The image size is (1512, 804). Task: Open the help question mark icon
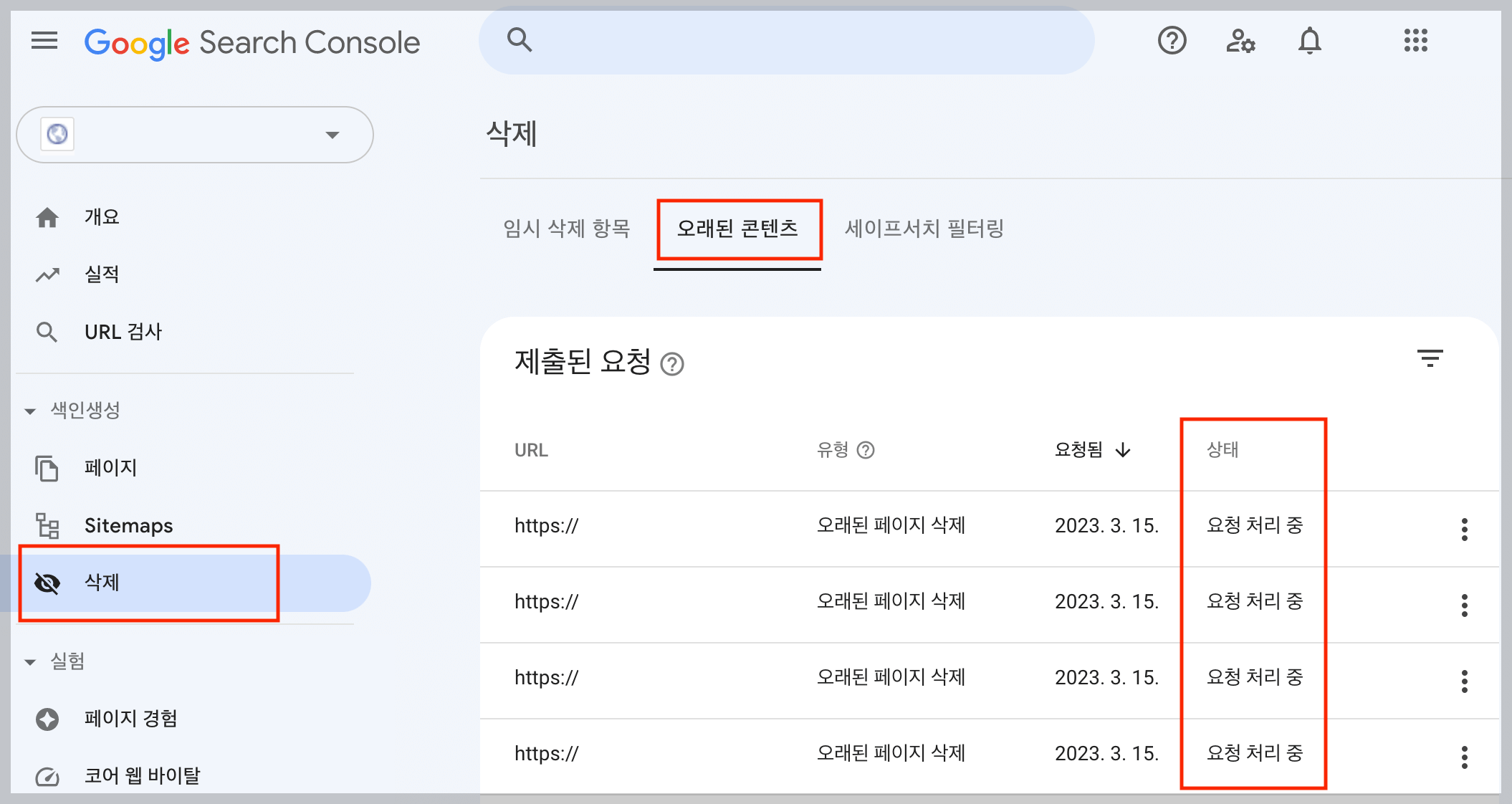tap(1172, 41)
